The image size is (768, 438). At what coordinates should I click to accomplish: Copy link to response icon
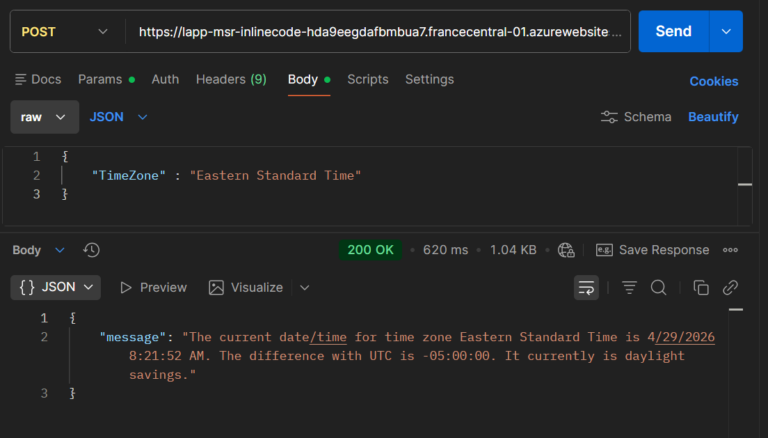point(730,288)
